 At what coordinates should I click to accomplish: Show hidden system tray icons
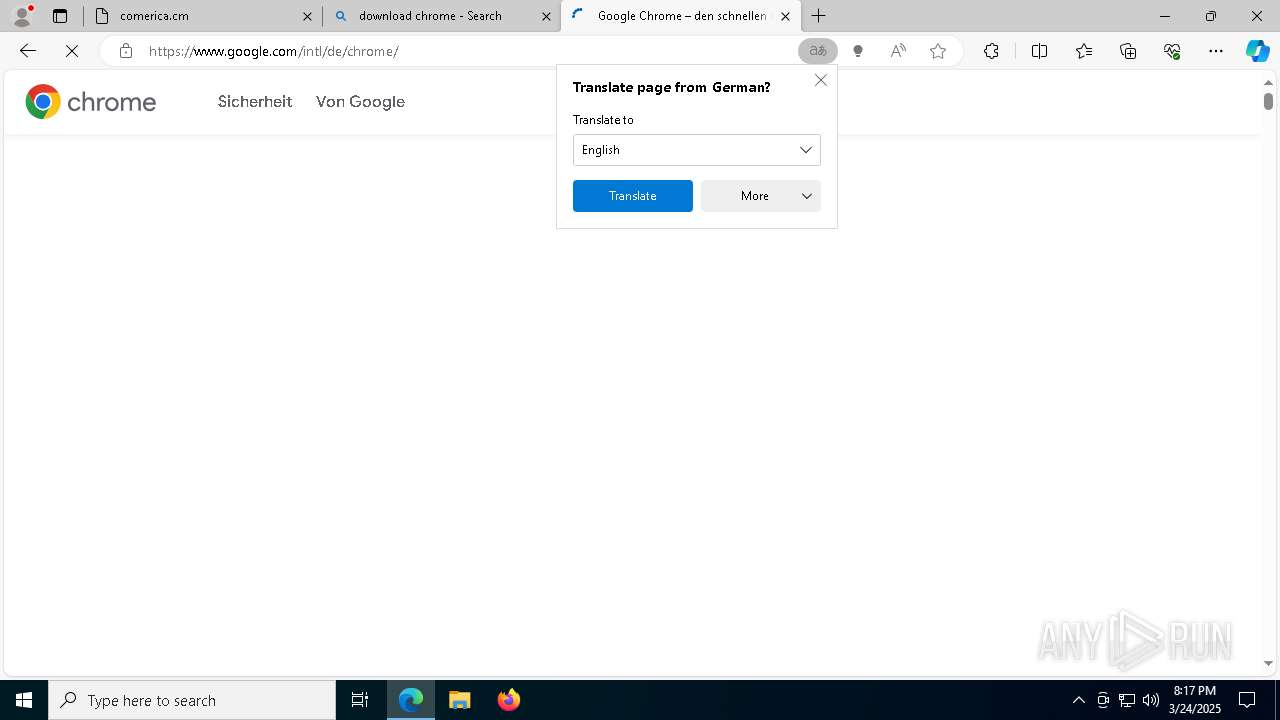[x=1078, y=700]
